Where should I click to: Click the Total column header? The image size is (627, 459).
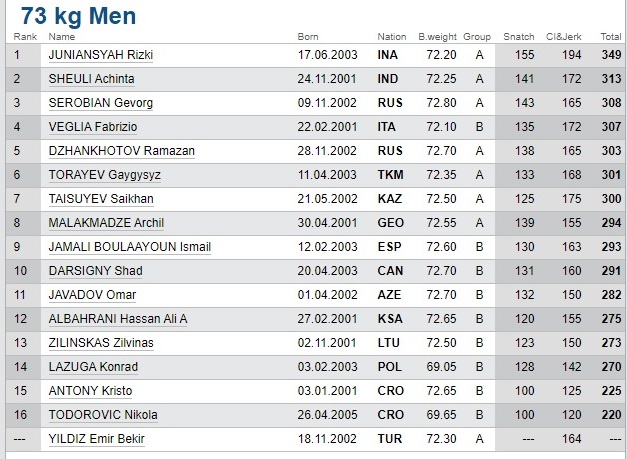[610, 37]
